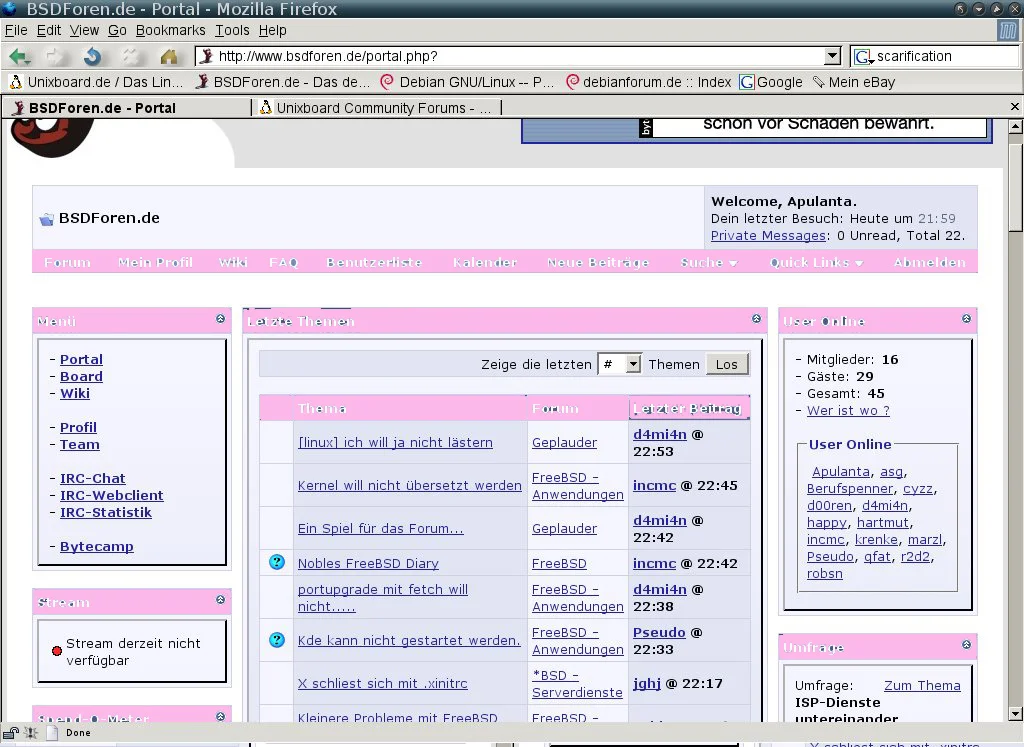
Task: Open the 'Mein Profil' navbar link
Action: [155, 262]
